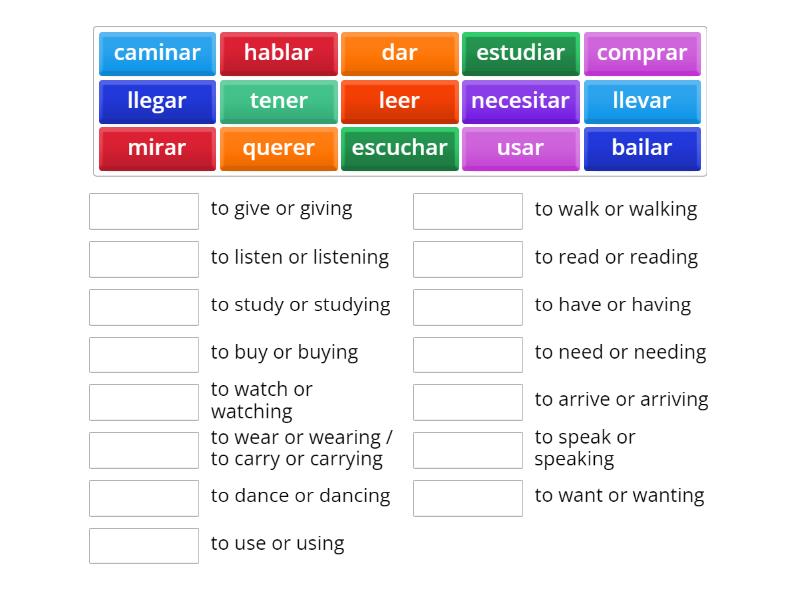Select the purple 'comprar' tile
Image resolution: width=800 pixels, height=600 pixels.
pos(642,53)
